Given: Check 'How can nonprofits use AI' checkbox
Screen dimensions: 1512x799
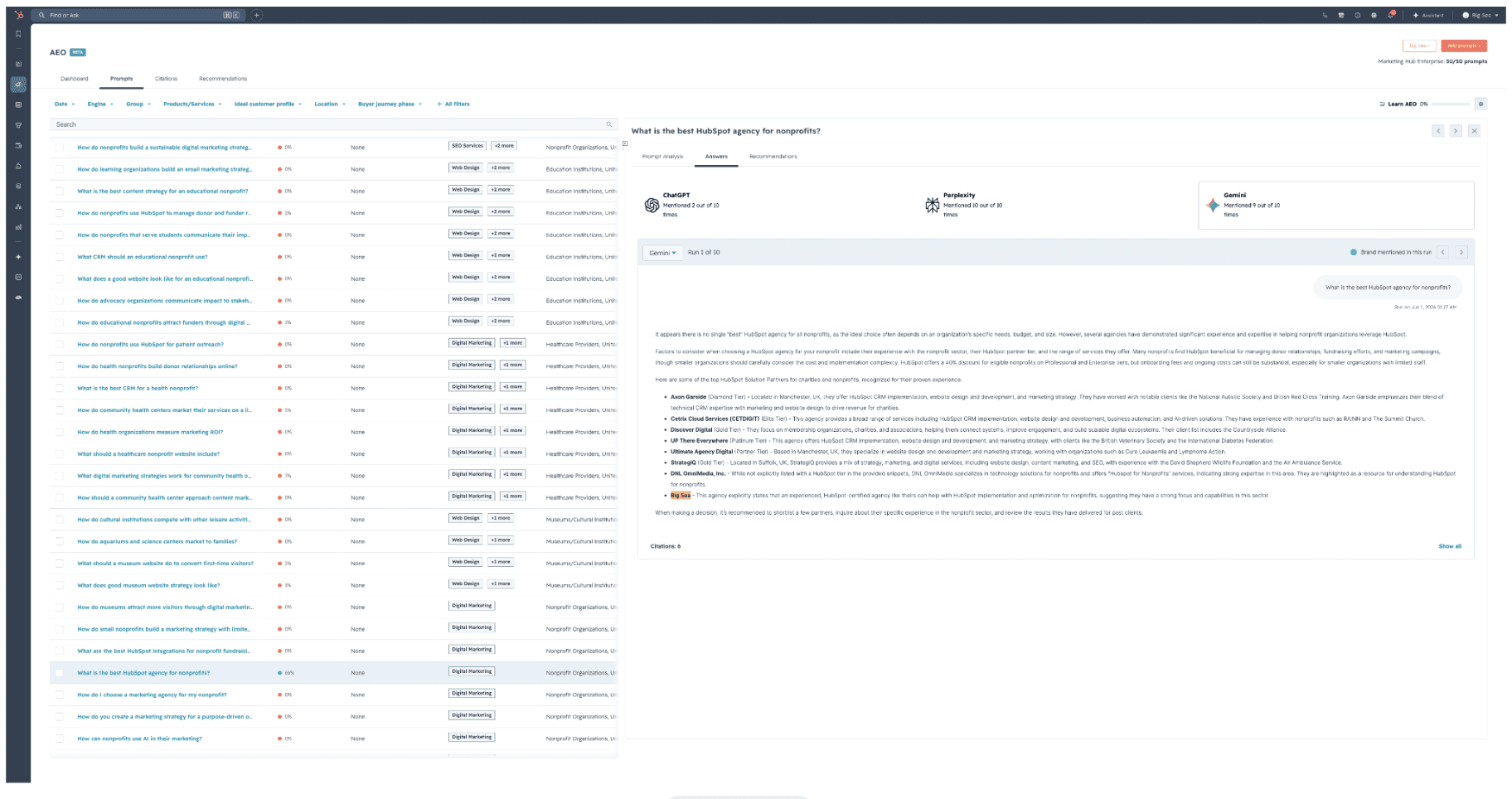Looking at the screenshot, I should [59, 738].
